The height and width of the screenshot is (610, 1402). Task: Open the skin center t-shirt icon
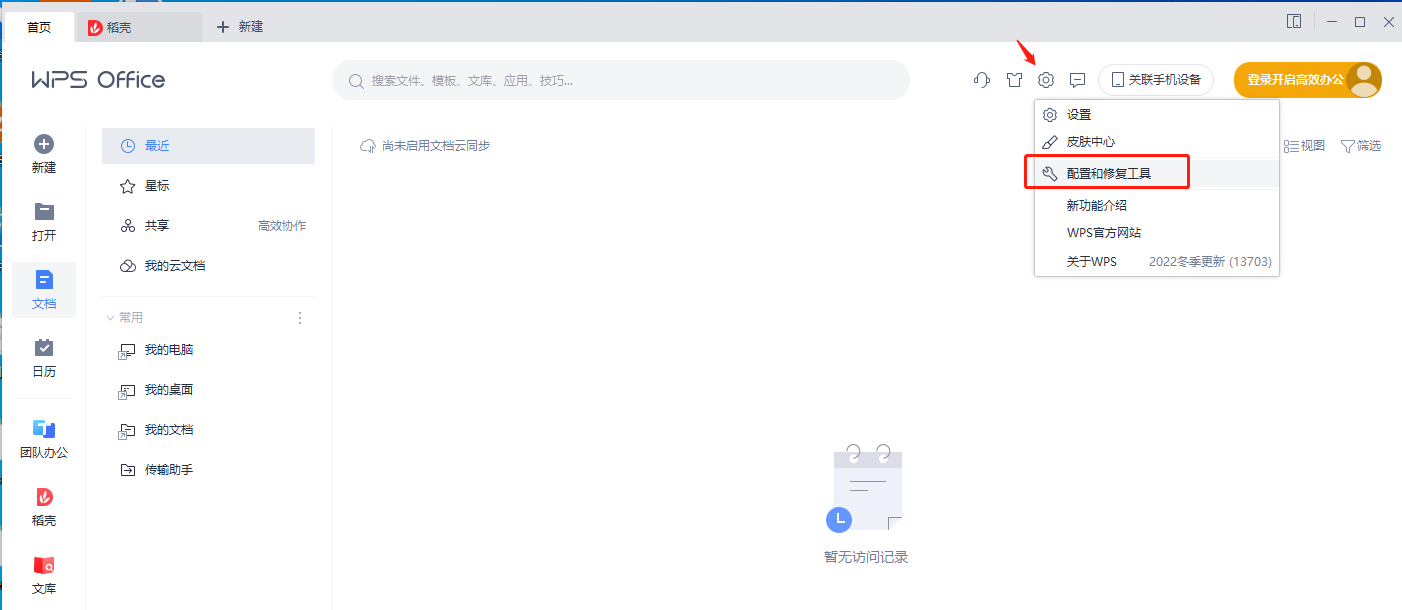pos(1013,79)
